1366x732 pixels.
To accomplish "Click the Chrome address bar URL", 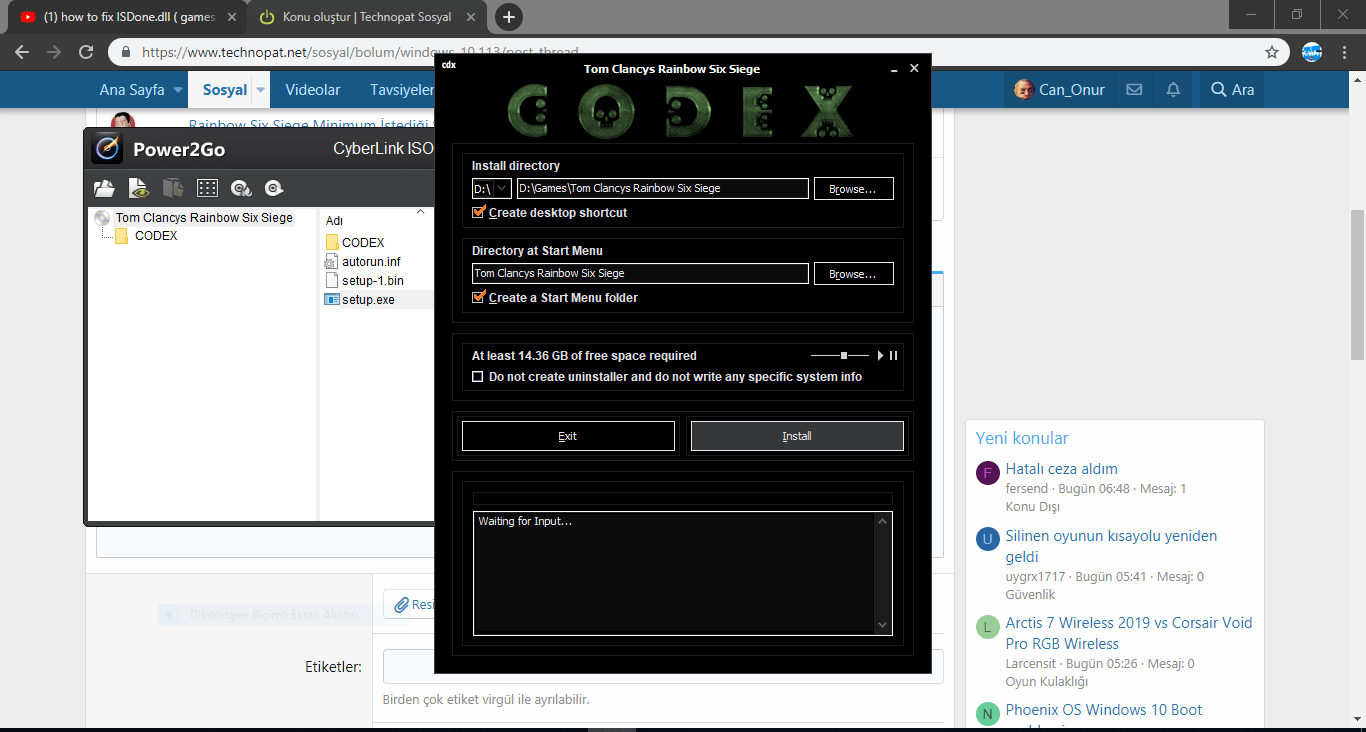I will point(359,52).
